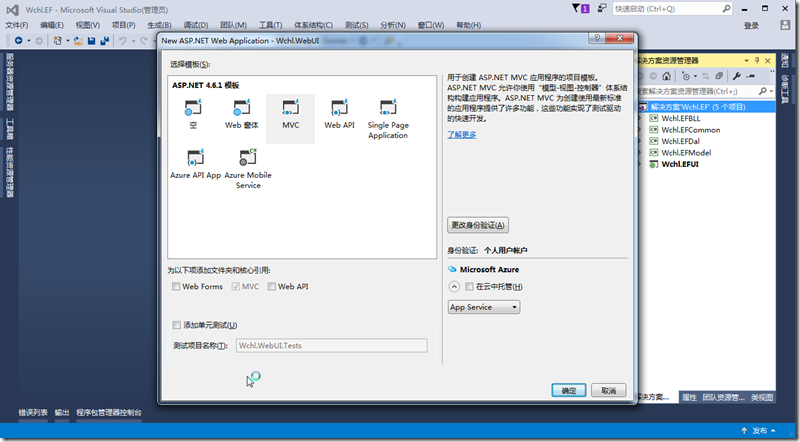Screen dimensions: 800x442
Task: Open the 生成(B) menu
Action: point(159,25)
